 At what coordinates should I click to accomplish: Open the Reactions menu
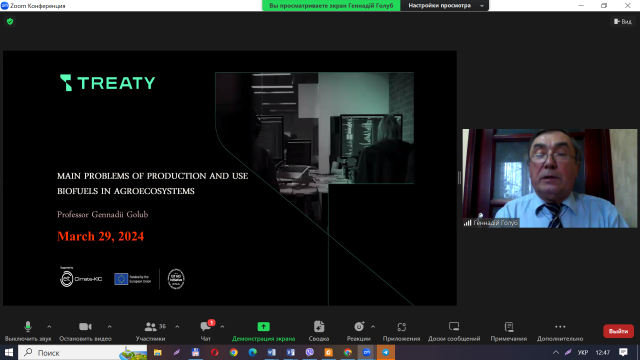tap(358, 331)
